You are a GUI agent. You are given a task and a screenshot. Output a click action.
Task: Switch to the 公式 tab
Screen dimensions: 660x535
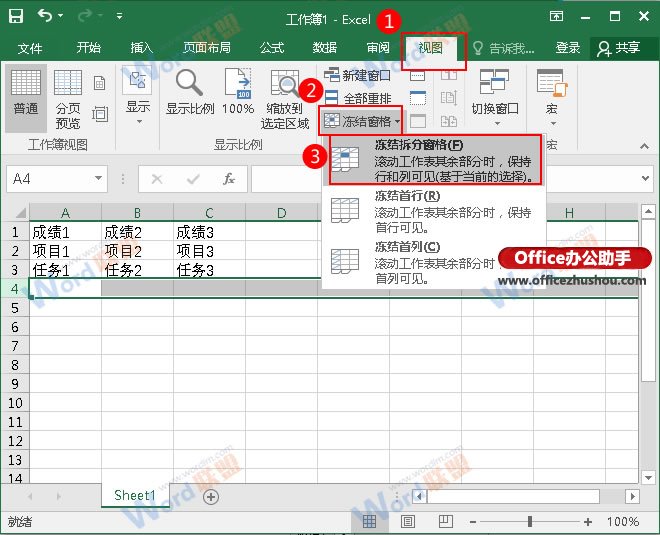click(x=272, y=48)
